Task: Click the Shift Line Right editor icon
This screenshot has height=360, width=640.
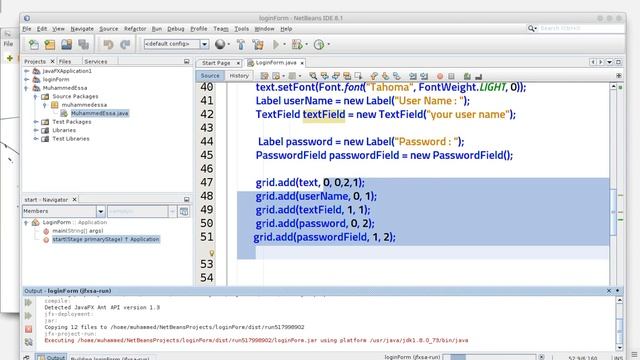Action: 424,76
